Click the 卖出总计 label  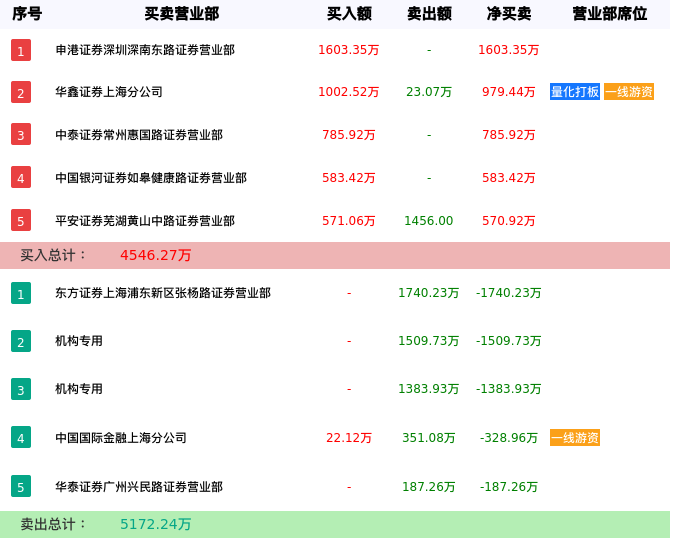click(x=53, y=524)
